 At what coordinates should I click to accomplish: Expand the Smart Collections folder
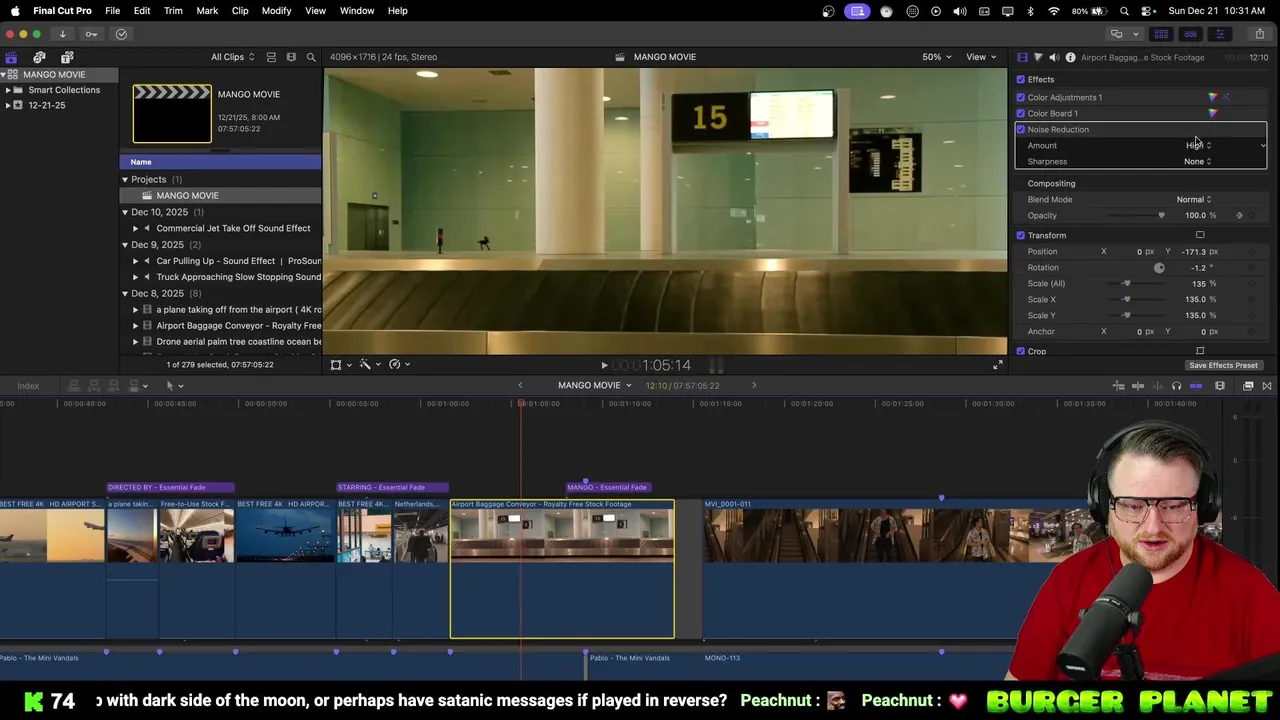click(x=8, y=90)
